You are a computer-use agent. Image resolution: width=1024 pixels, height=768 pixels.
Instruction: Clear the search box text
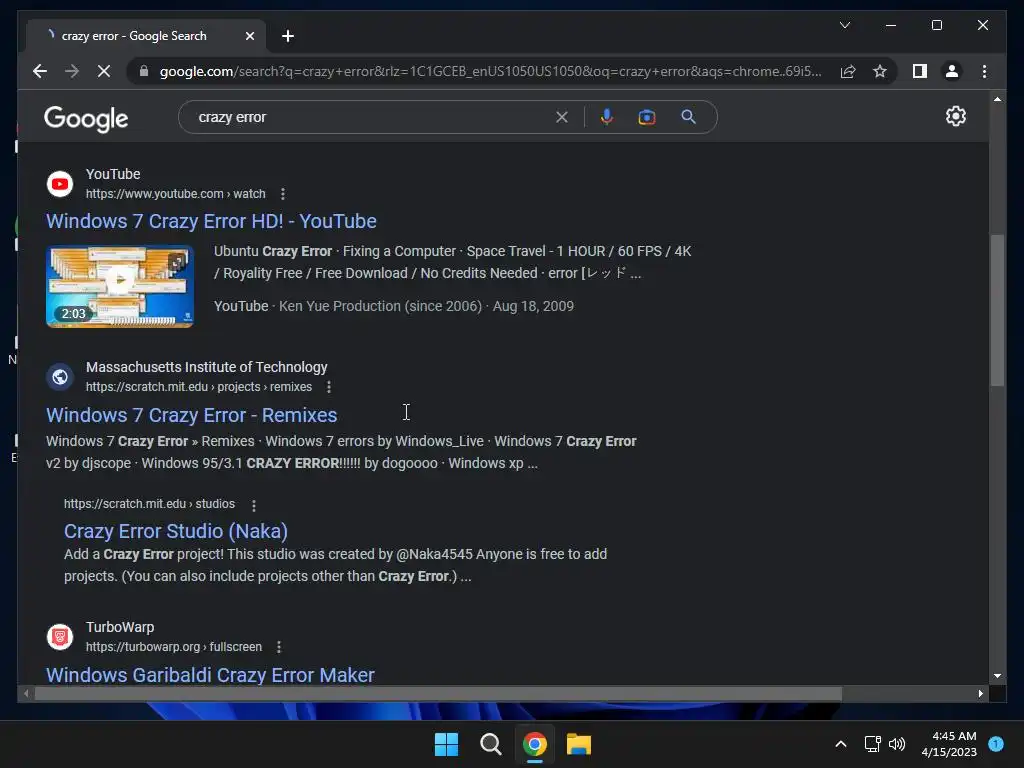point(562,118)
